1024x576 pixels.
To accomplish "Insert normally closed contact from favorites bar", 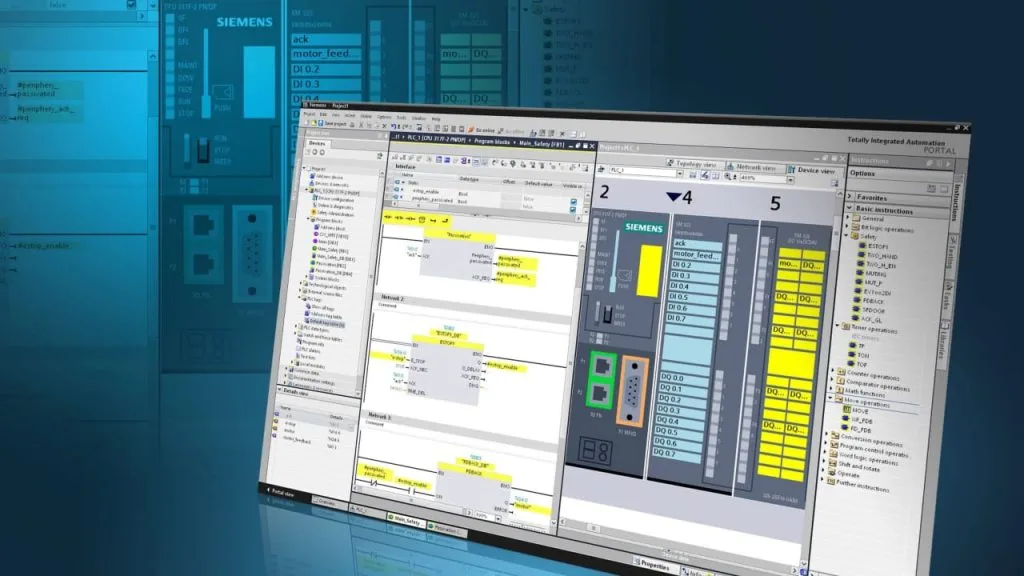I will [x=399, y=217].
